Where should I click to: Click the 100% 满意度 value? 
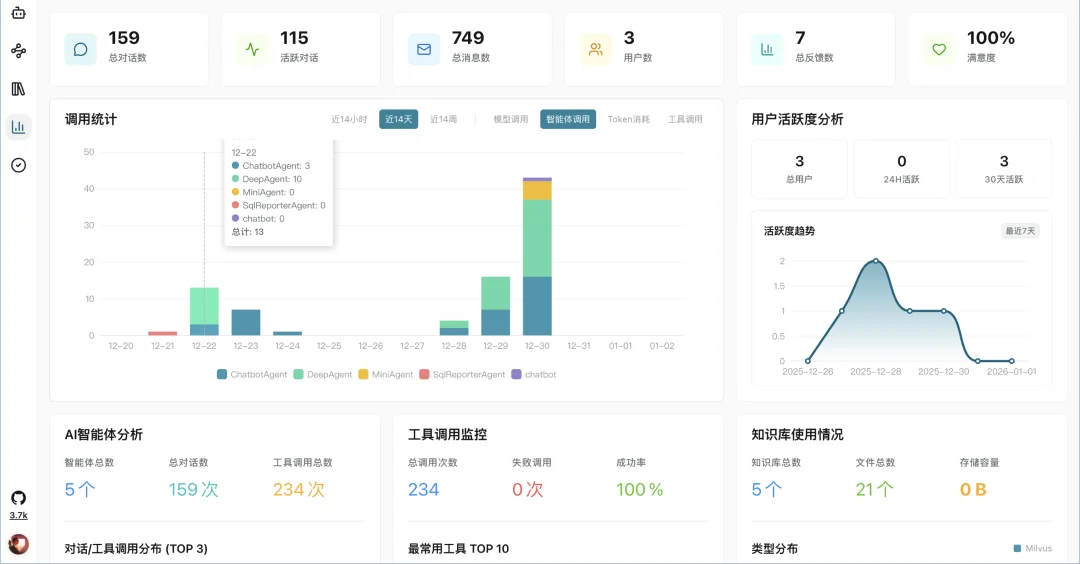[x=990, y=38]
